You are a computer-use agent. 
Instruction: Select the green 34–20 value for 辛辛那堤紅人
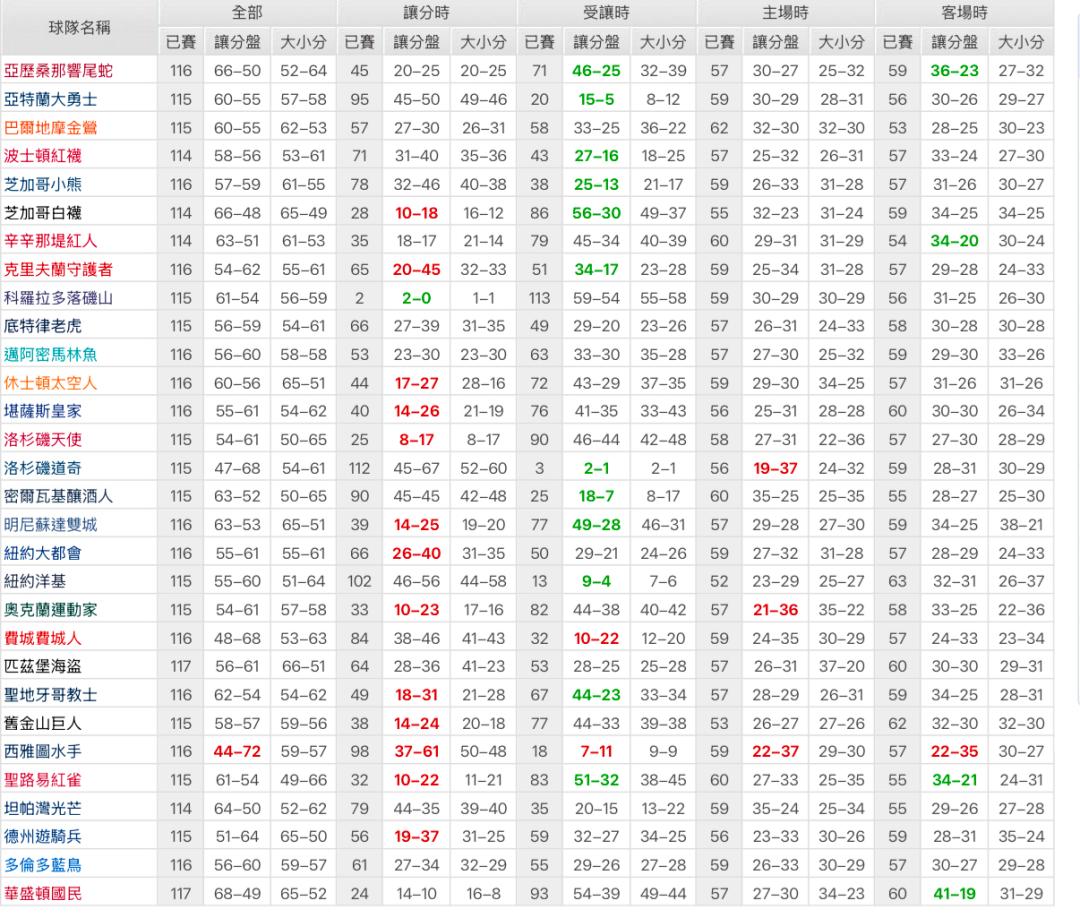[x=955, y=241]
